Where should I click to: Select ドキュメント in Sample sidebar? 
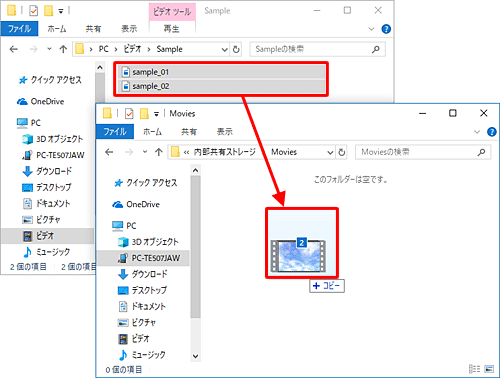pos(47,204)
